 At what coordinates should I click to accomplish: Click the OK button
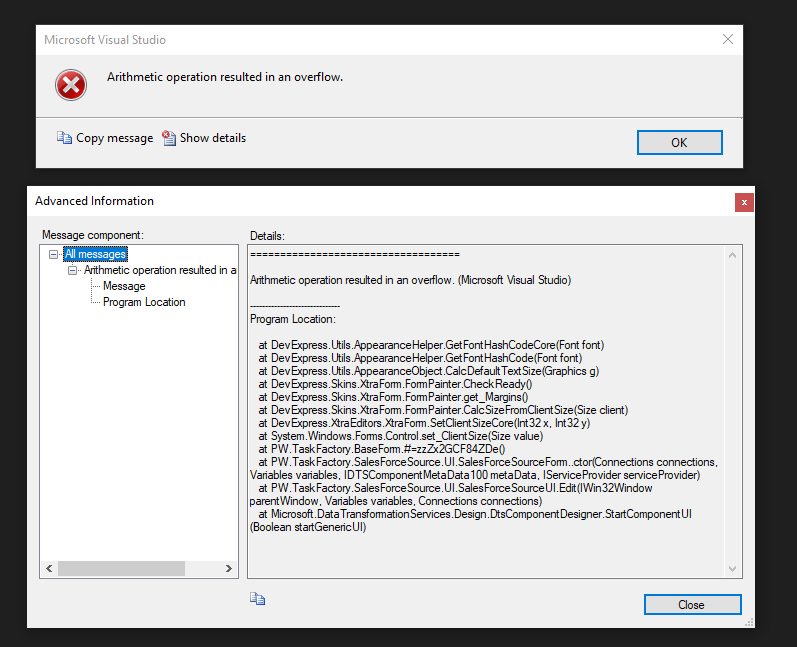680,142
